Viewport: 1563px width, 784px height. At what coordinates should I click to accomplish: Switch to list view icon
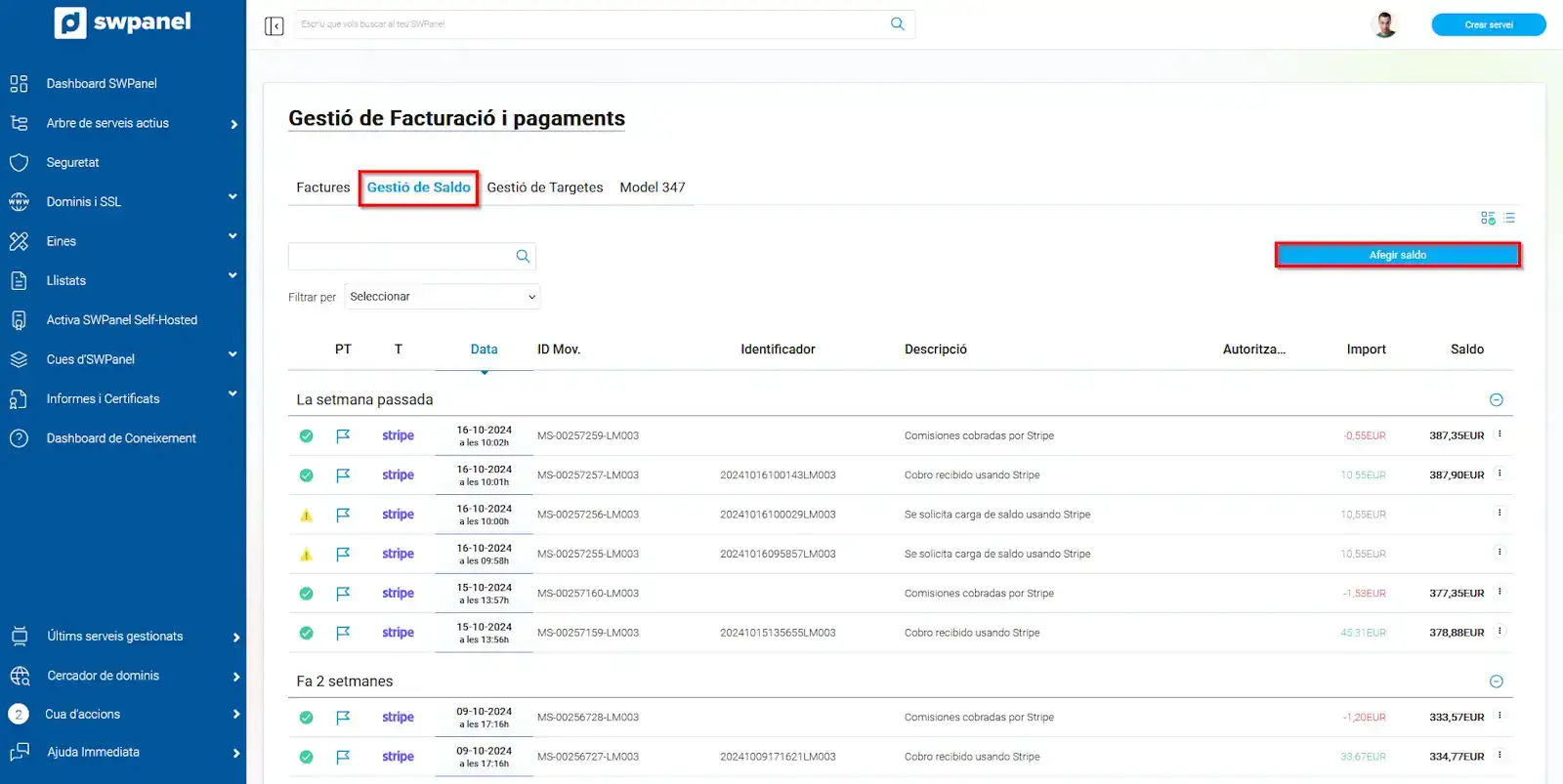click(x=1509, y=218)
